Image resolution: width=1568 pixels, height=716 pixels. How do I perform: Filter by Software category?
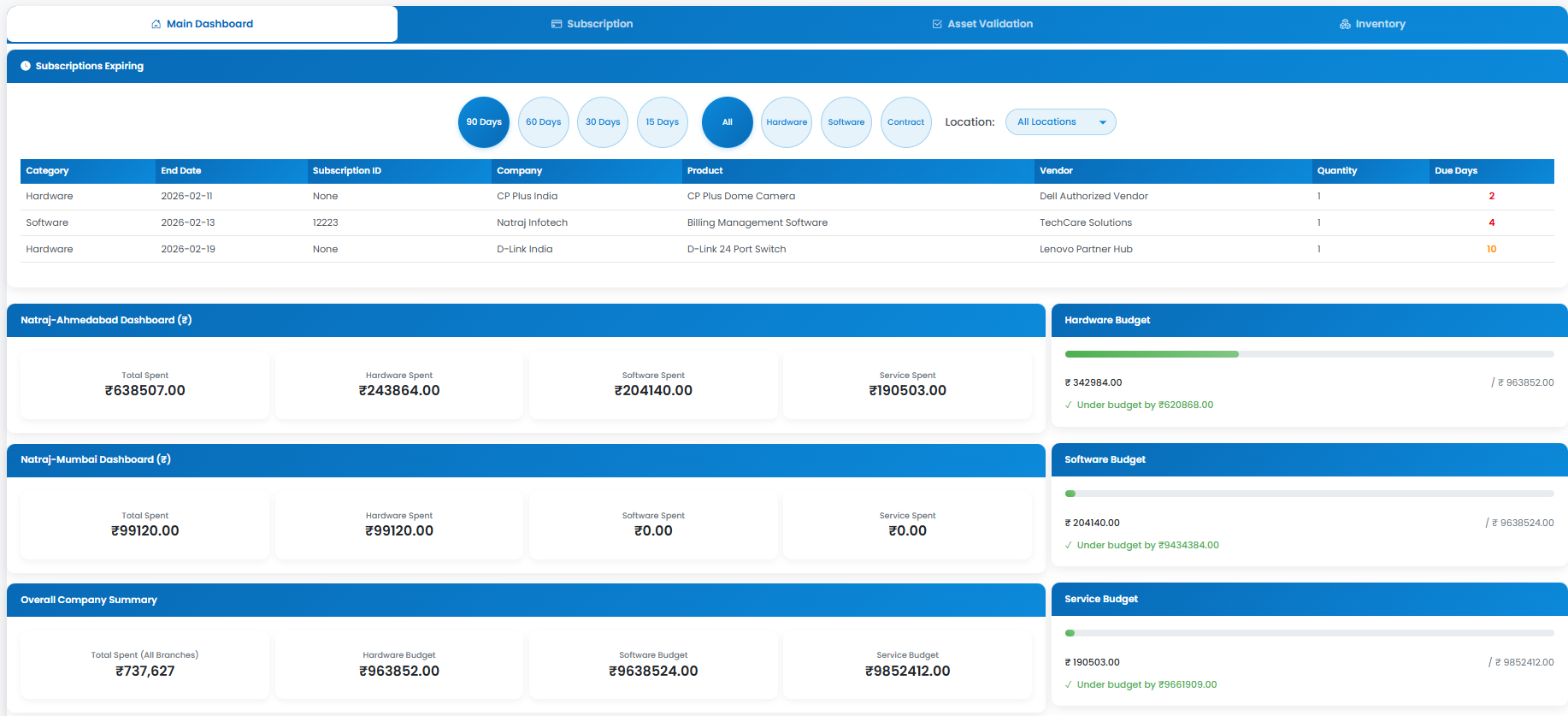[846, 122]
